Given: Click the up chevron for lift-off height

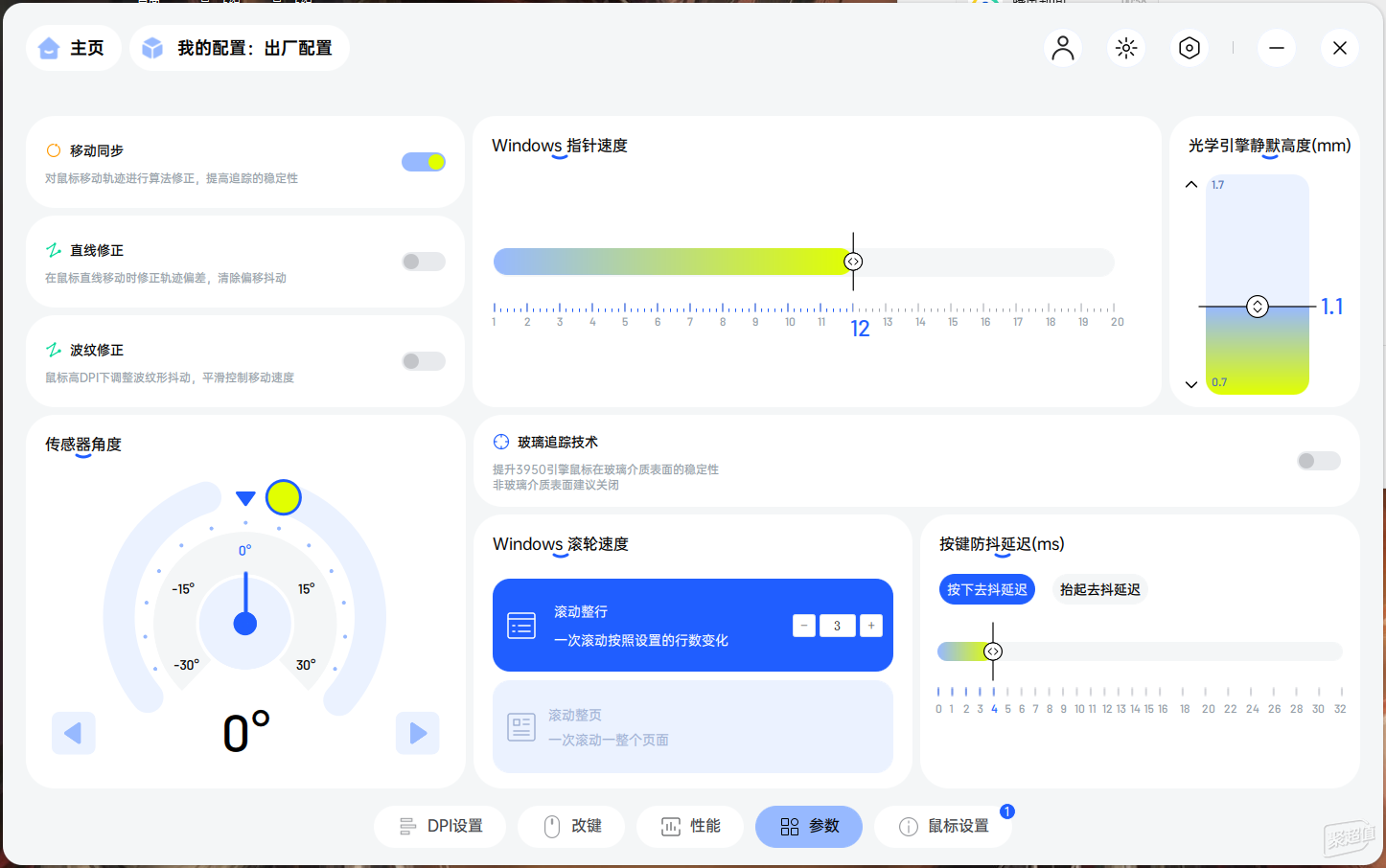Looking at the screenshot, I should pyautogui.click(x=1191, y=184).
